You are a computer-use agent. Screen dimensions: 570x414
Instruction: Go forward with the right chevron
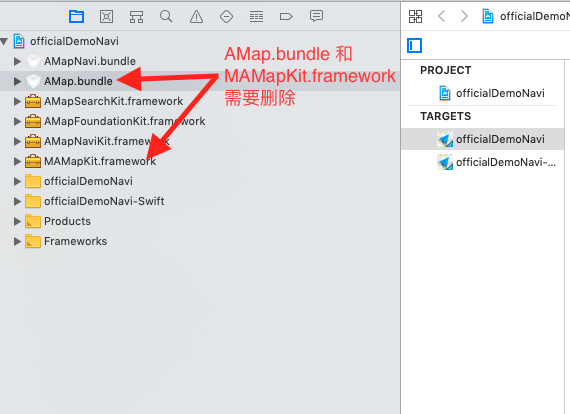464,16
